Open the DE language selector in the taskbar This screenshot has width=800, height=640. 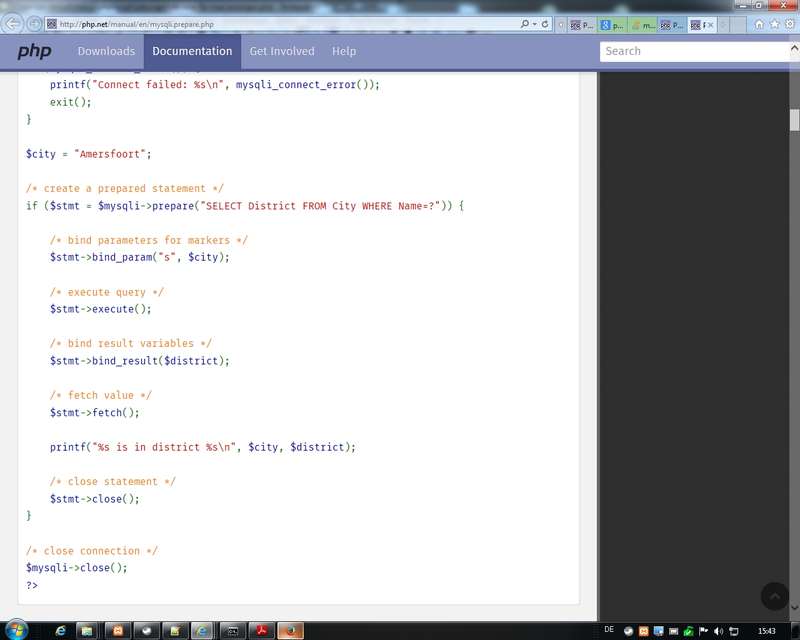pyautogui.click(x=609, y=630)
